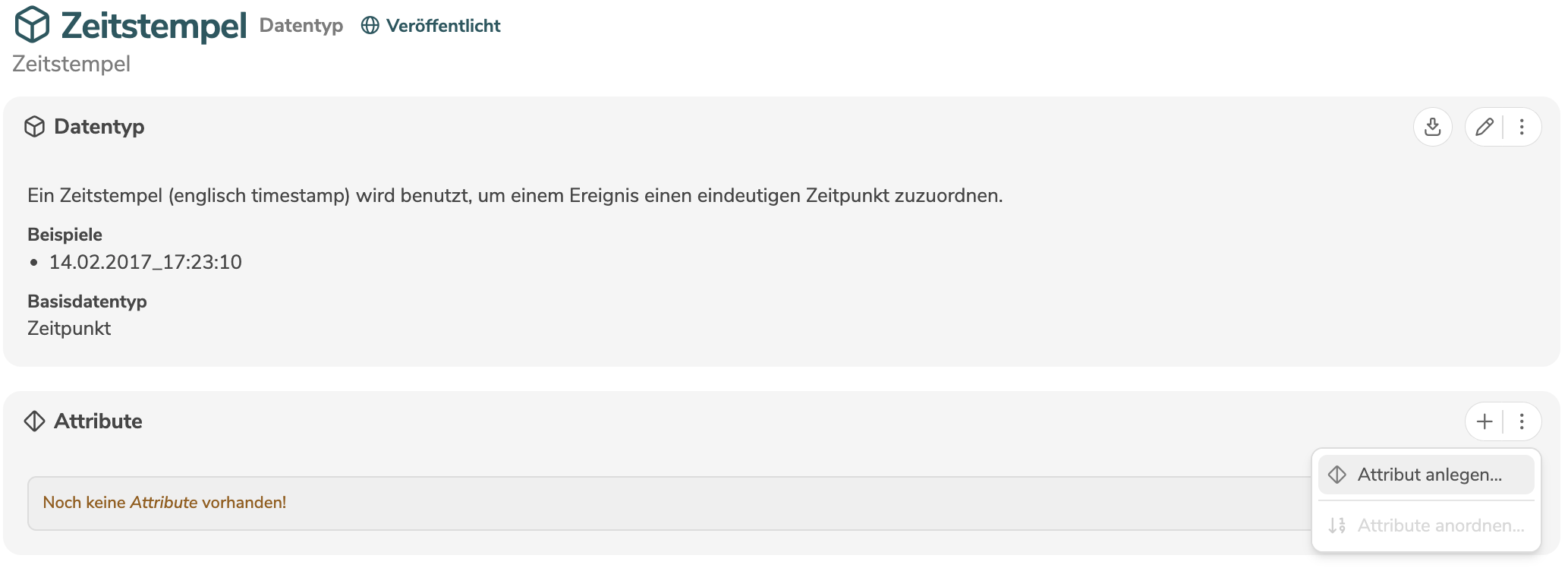Click the sort icon next to Attribute anordnen

coord(1337,525)
